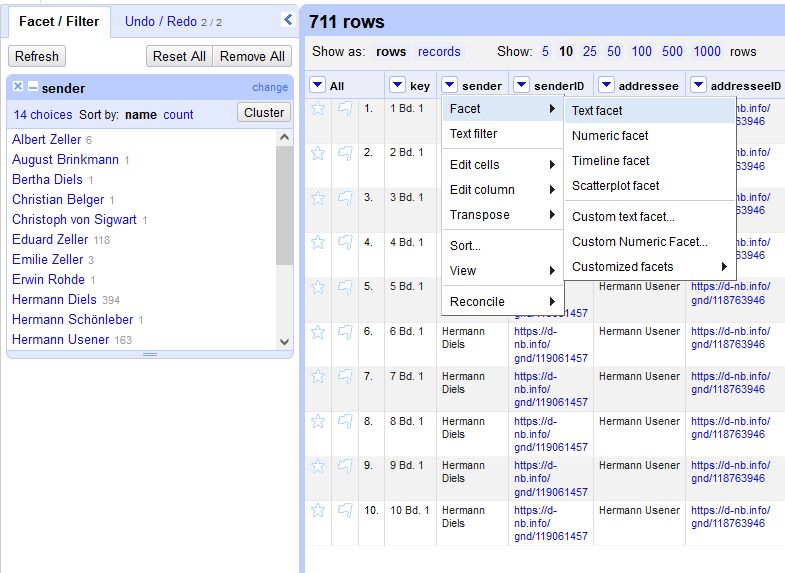This screenshot has height=573, width=785.
Task: Open the senderID column dropdown
Action: tap(523, 85)
